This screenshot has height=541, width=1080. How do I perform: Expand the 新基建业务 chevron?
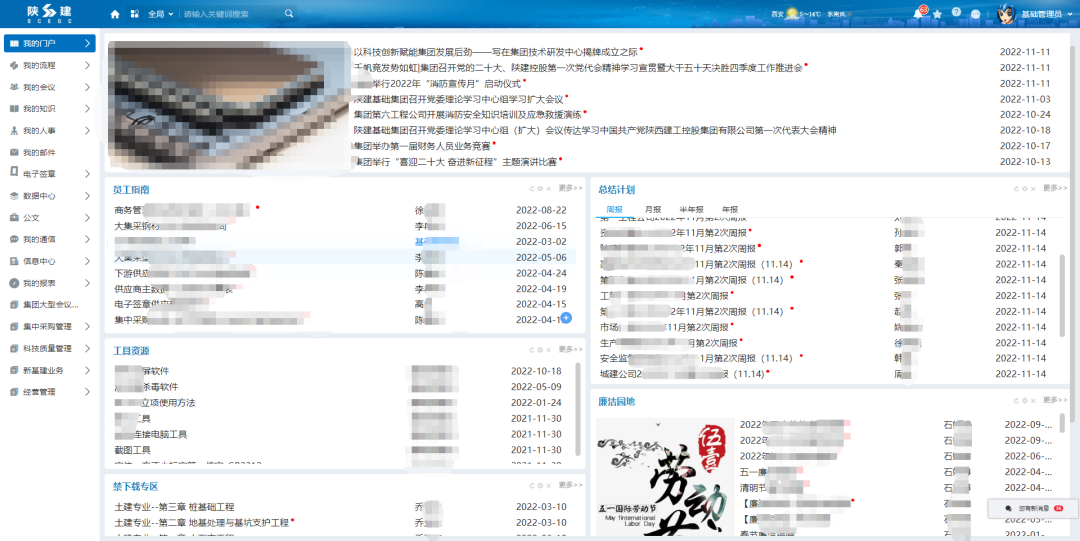tap(87, 370)
